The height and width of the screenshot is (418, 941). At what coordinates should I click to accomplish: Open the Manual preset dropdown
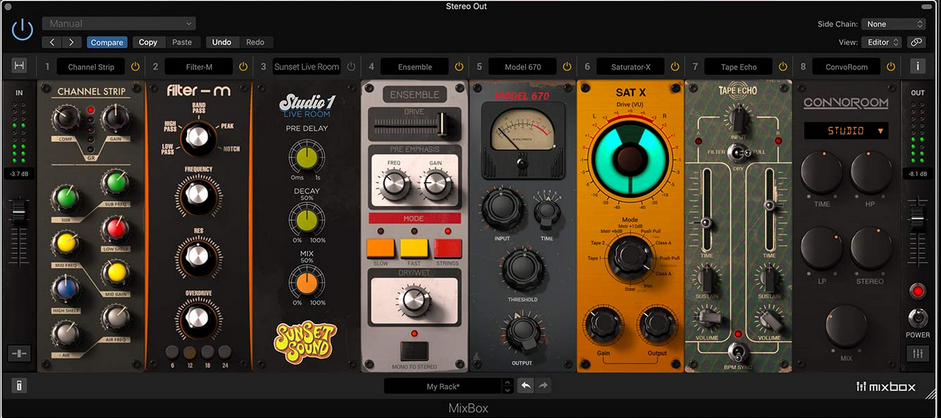[x=119, y=24]
